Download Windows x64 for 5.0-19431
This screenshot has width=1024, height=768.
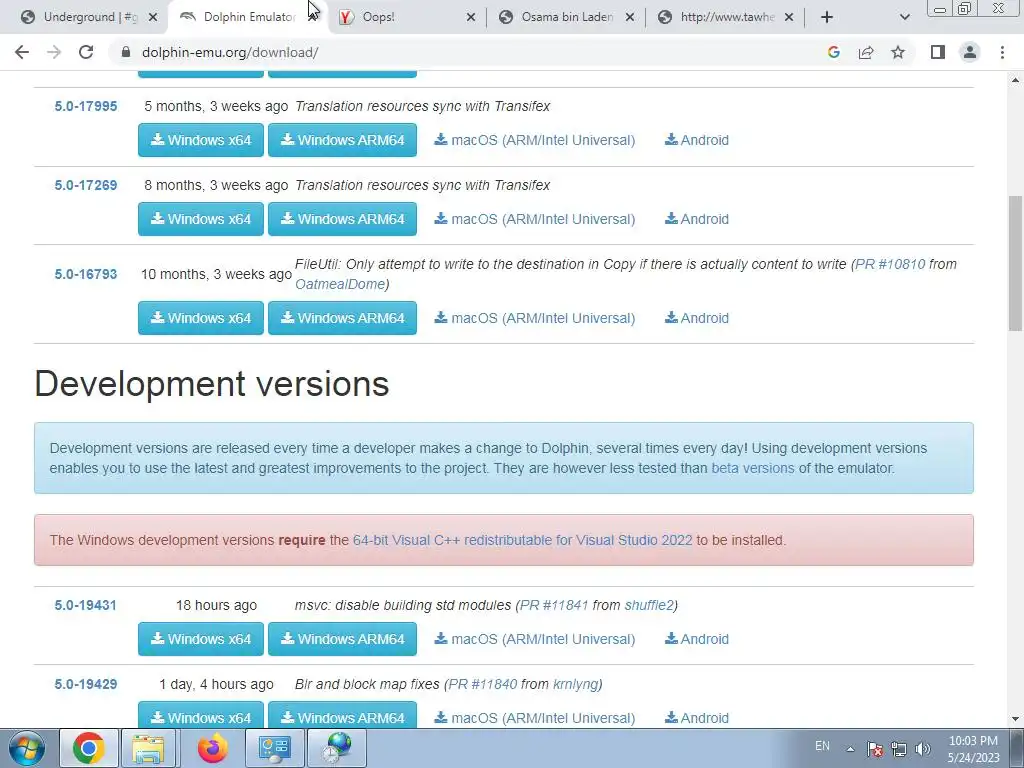tap(200, 639)
